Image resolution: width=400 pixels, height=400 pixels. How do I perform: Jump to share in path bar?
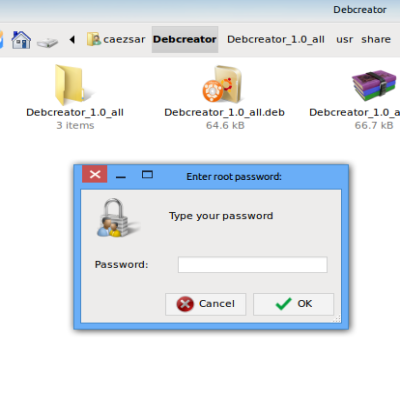(376, 39)
